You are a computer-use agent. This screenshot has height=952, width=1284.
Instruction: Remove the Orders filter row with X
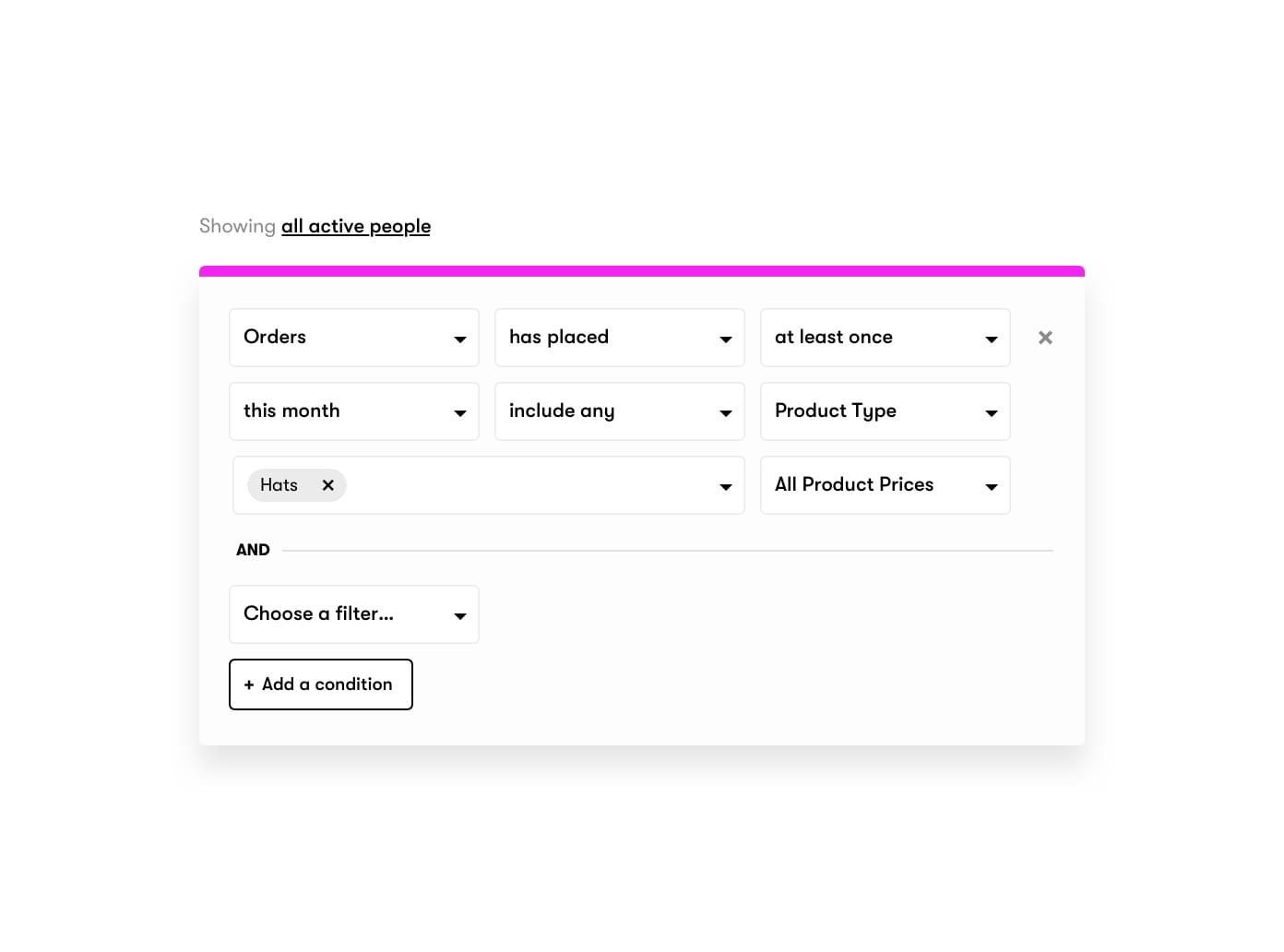pyautogui.click(x=1045, y=338)
